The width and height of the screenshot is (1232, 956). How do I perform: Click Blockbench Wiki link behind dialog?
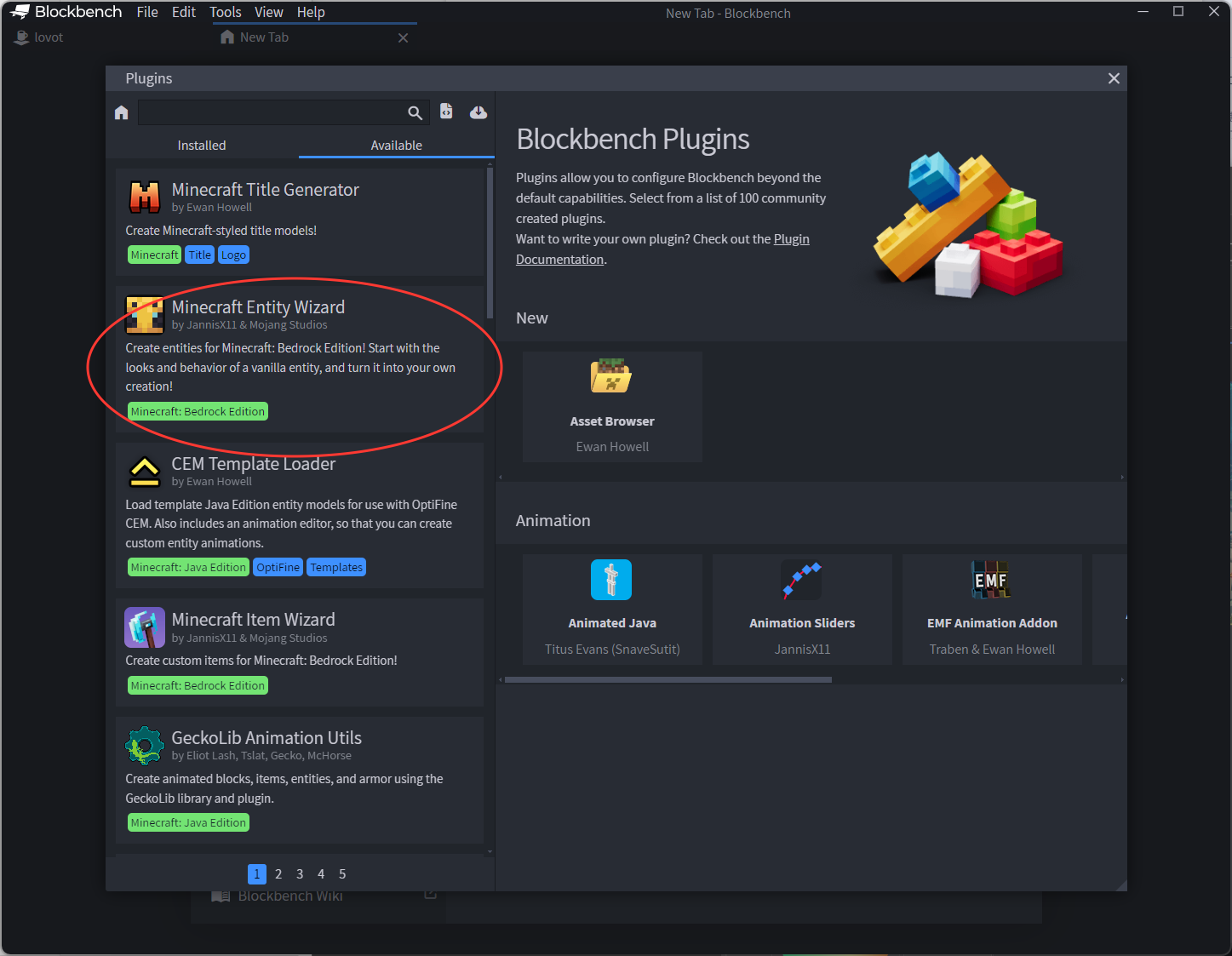pos(290,896)
